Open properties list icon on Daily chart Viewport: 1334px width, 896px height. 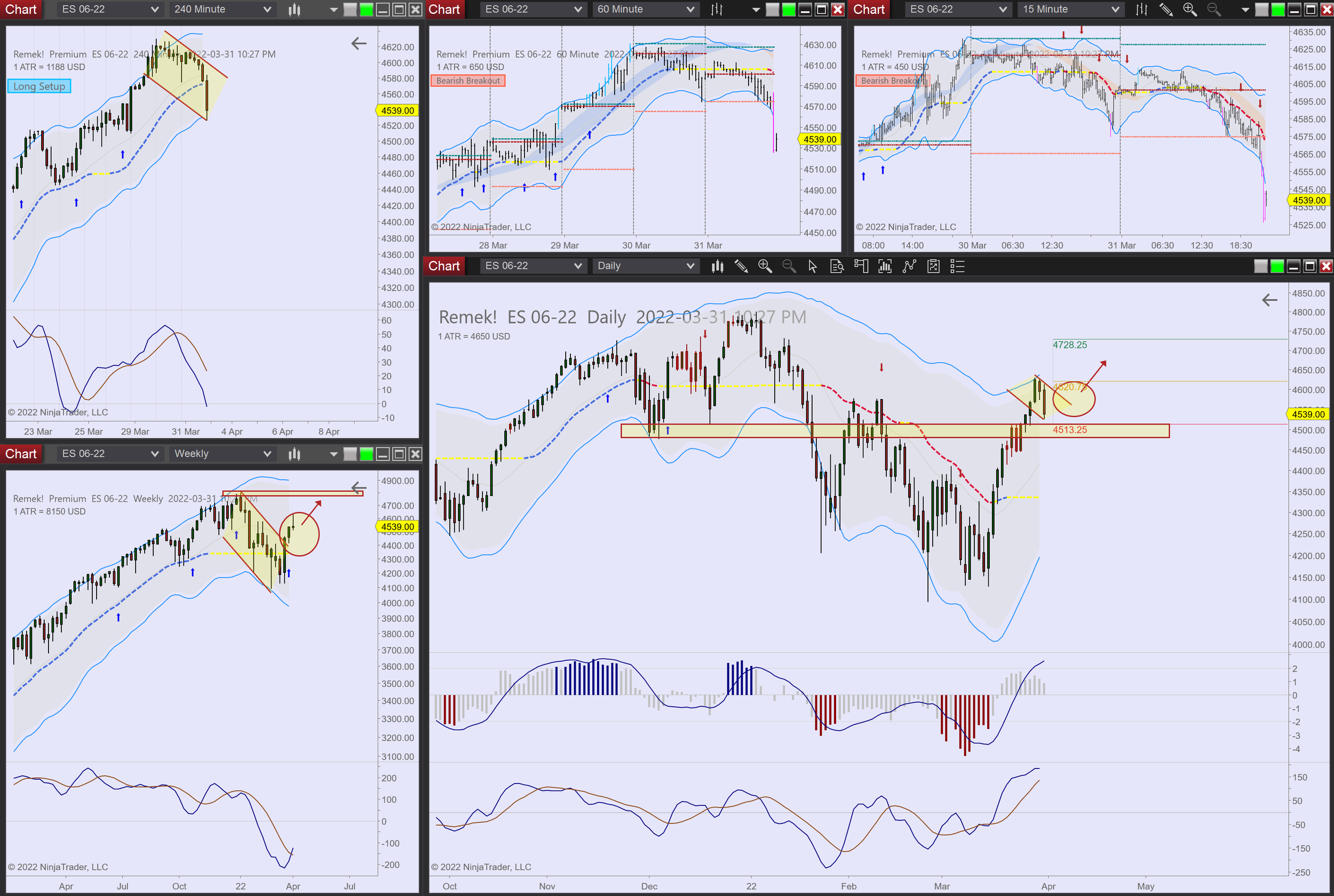957,266
